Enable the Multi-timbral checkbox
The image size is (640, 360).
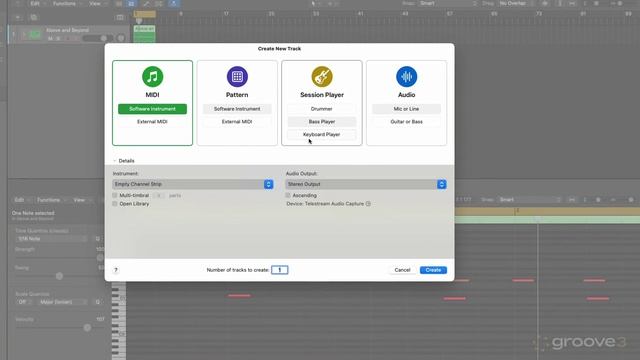[x=115, y=196]
